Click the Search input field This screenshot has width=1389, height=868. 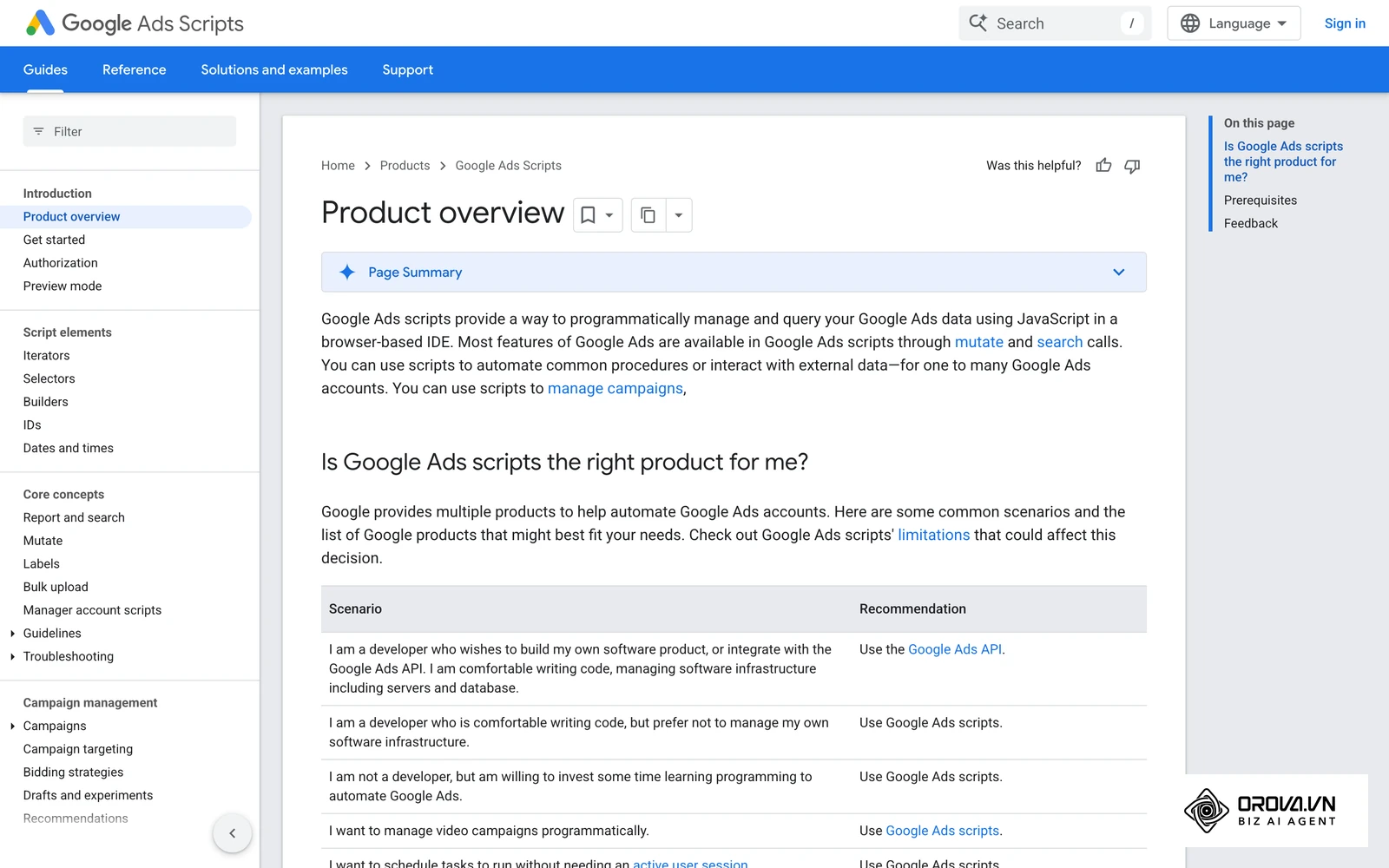[1055, 23]
